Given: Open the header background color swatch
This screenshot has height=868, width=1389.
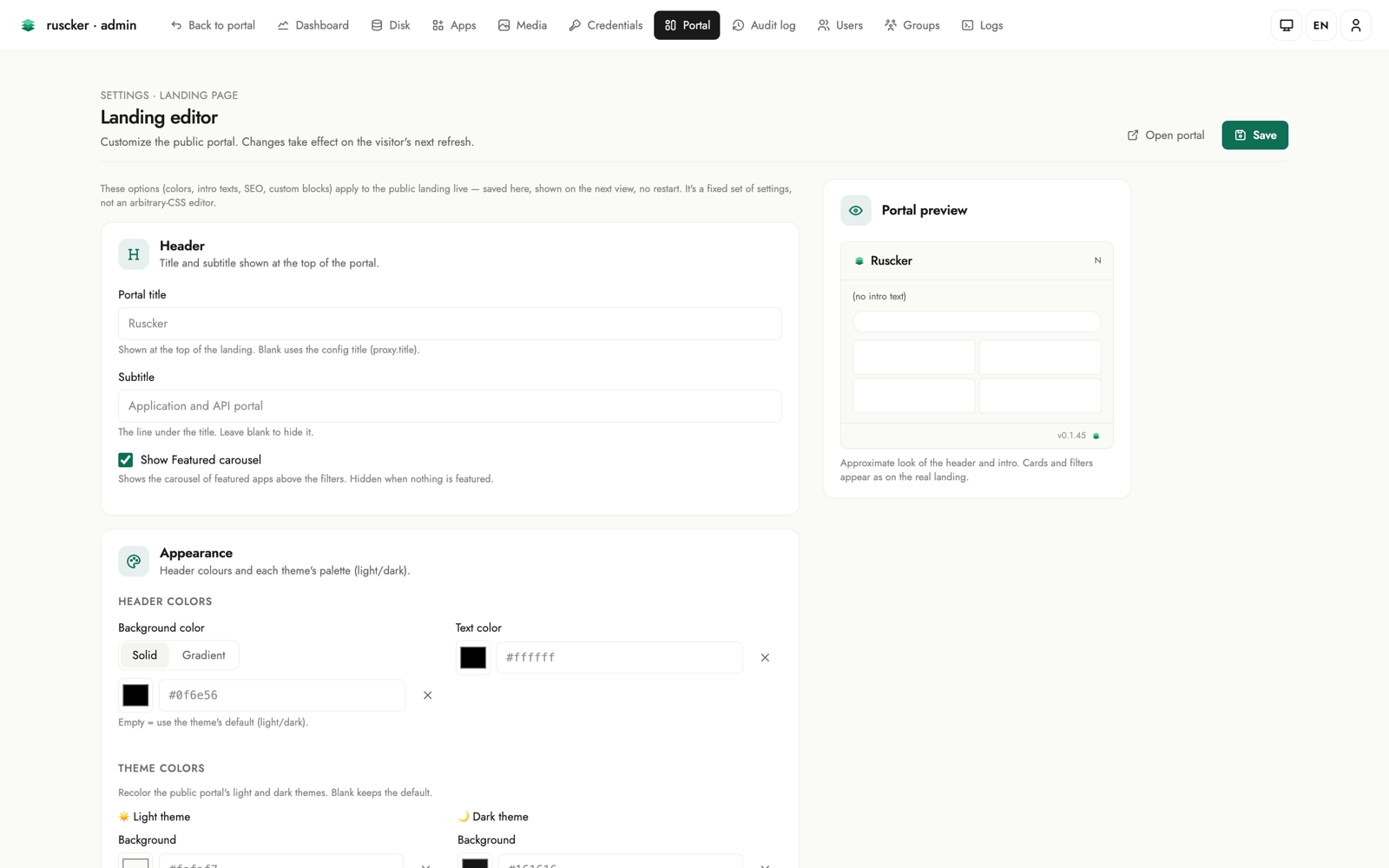Looking at the screenshot, I should (135, 695).
